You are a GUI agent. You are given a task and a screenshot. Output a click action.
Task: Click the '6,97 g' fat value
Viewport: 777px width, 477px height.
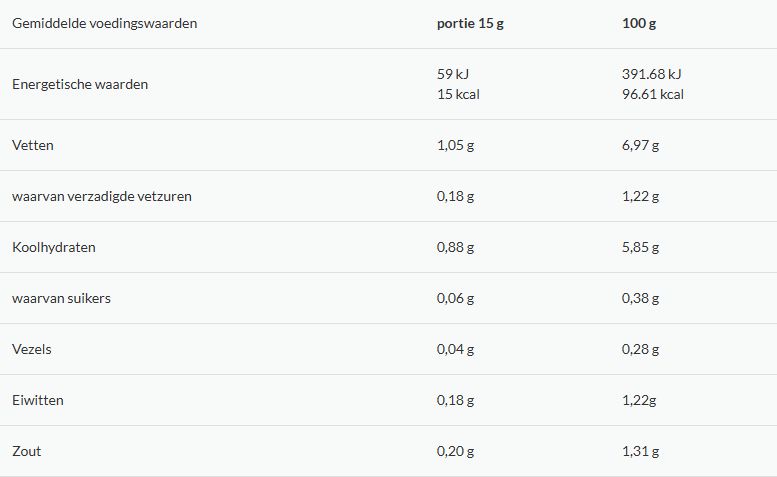point(640,146)
